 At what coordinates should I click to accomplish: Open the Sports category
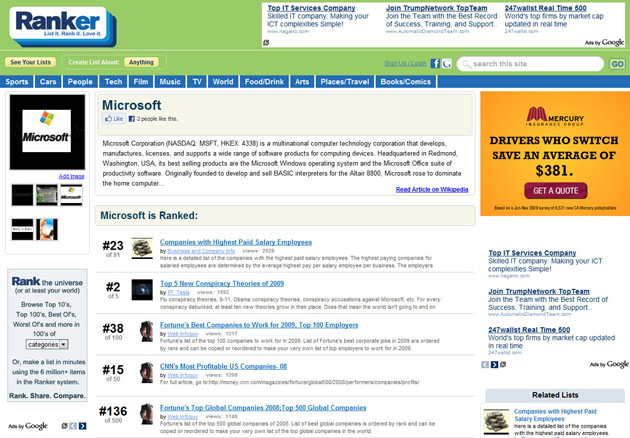coord(17,82)
